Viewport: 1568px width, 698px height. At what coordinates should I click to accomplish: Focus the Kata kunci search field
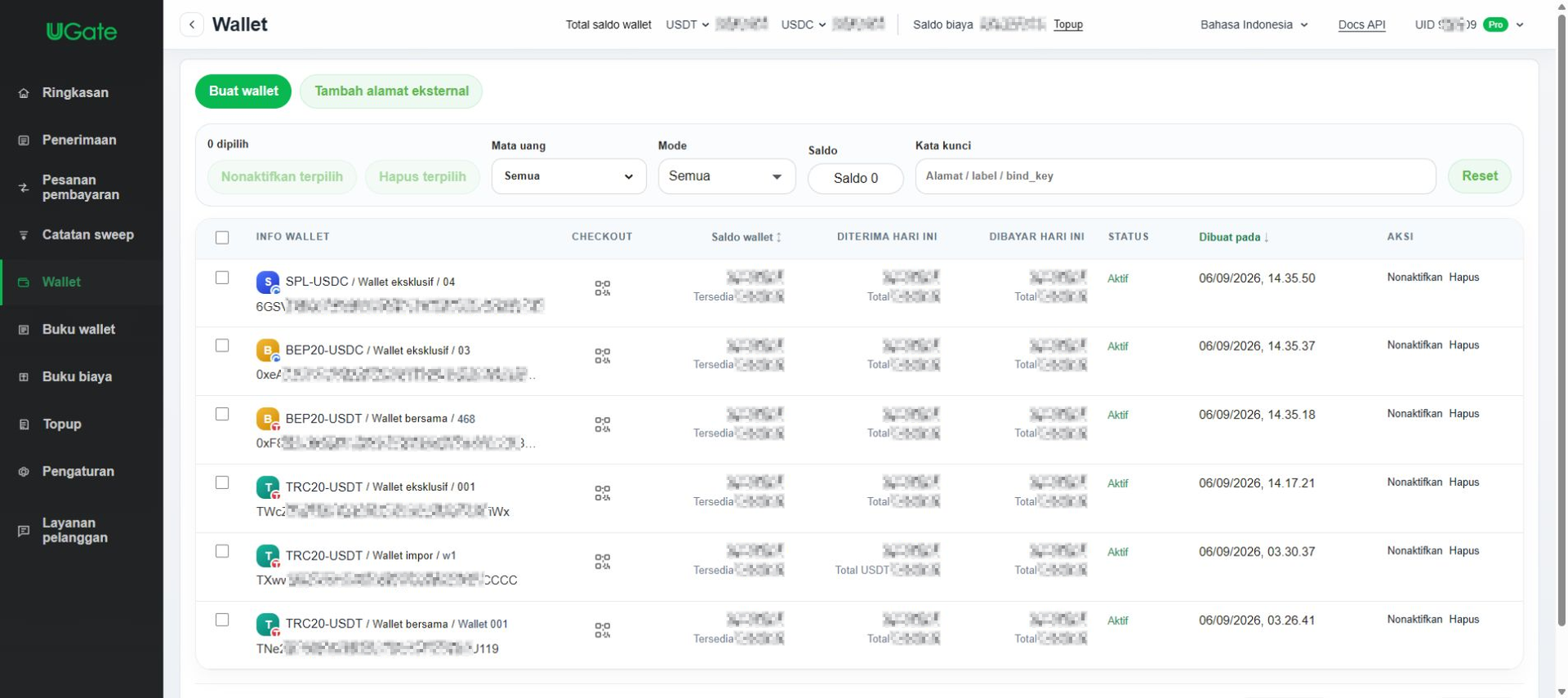point(1175,176)
